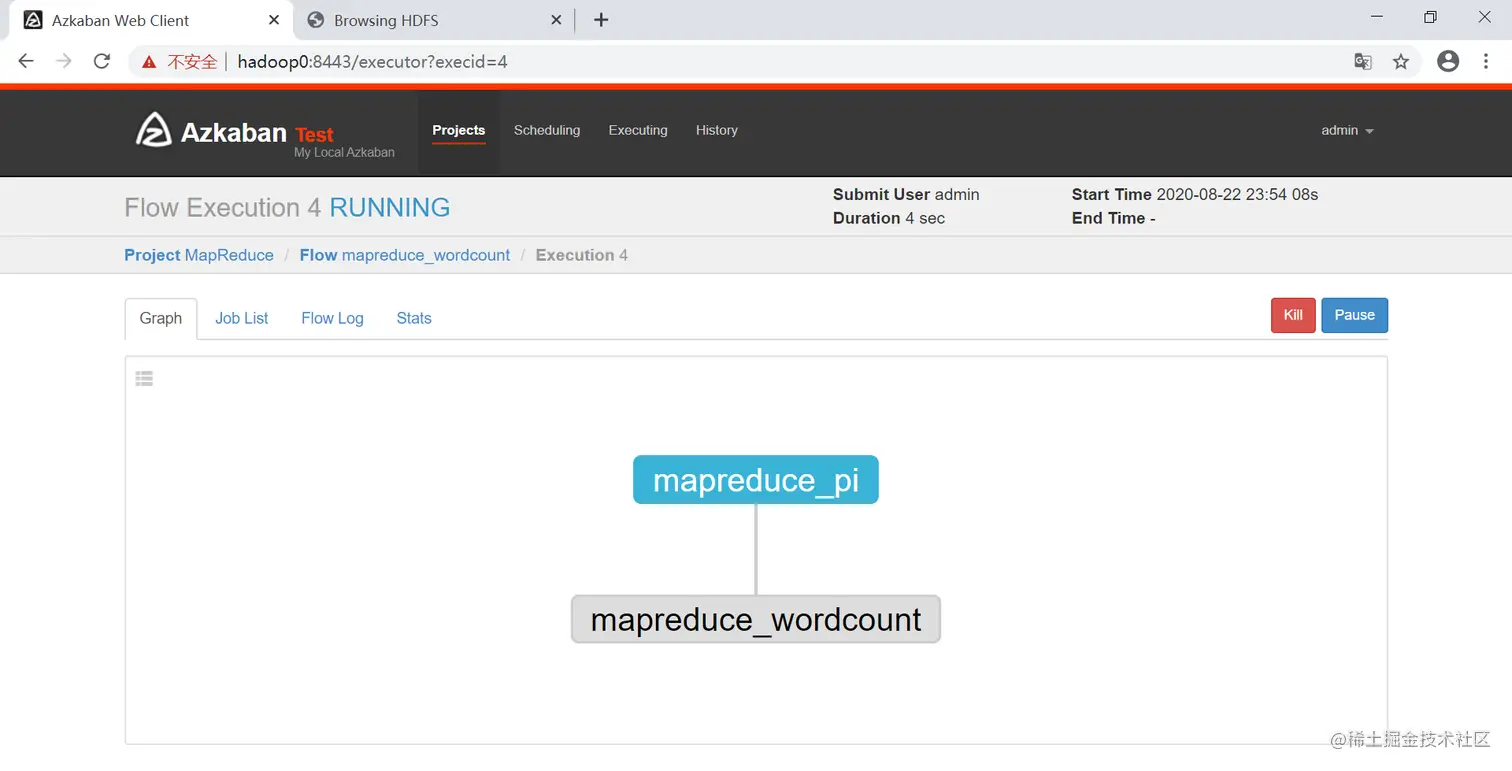
Task: Close the Browsing HDFS tab
Action: pos(557,20)
